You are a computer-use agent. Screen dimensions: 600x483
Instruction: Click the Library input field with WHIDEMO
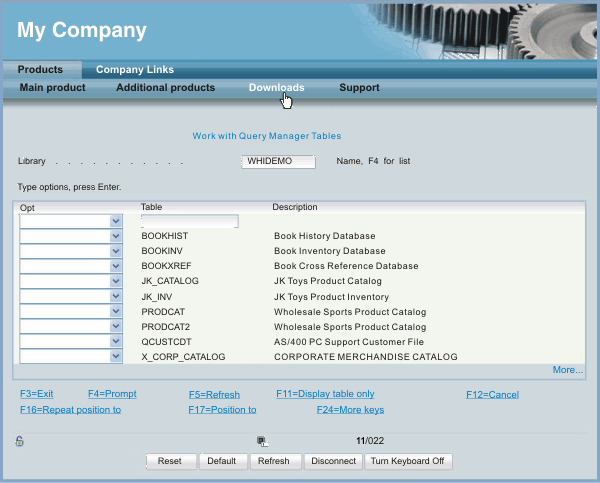pos(278,161)
